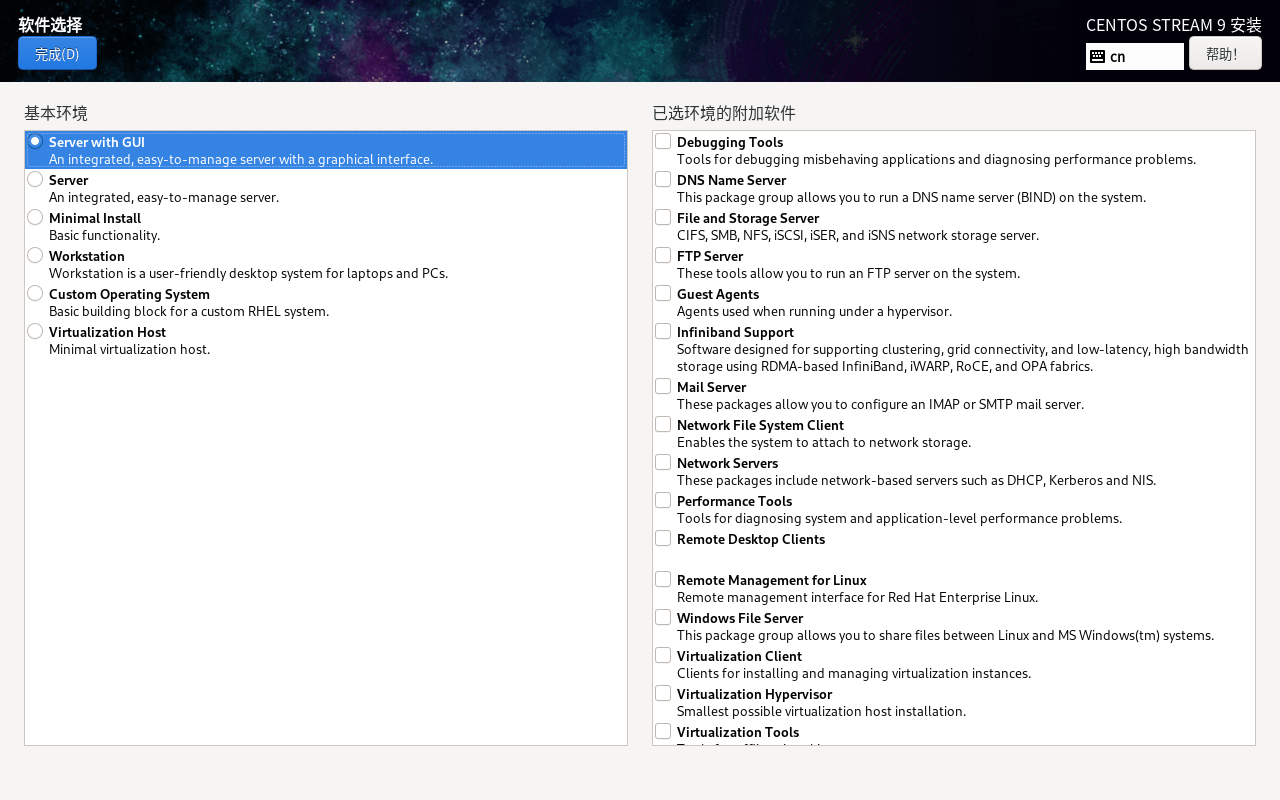1280x800 pixels.
Task: Choose the Minimal Install radio button
Action: point(35,217)
